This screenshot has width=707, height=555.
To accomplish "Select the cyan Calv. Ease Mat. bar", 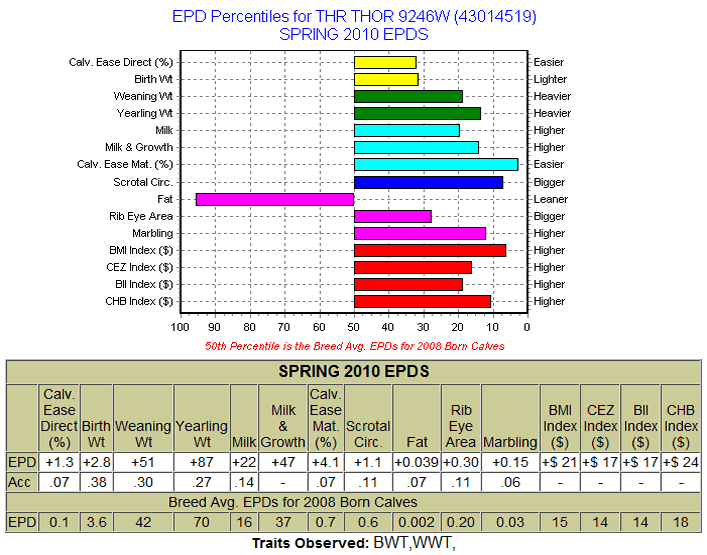I will pos(436,165).
